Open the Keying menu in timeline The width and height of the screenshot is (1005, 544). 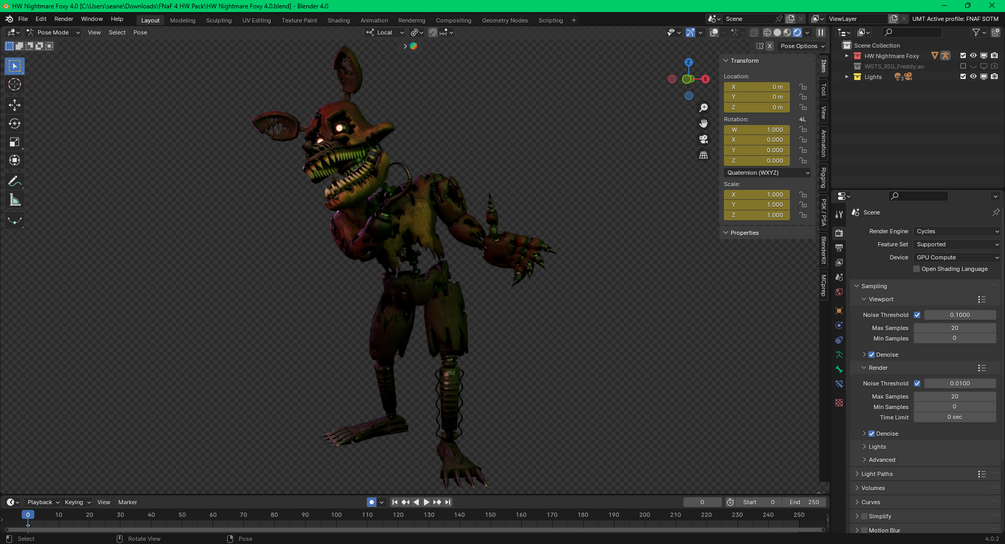[x=75, y=502]
